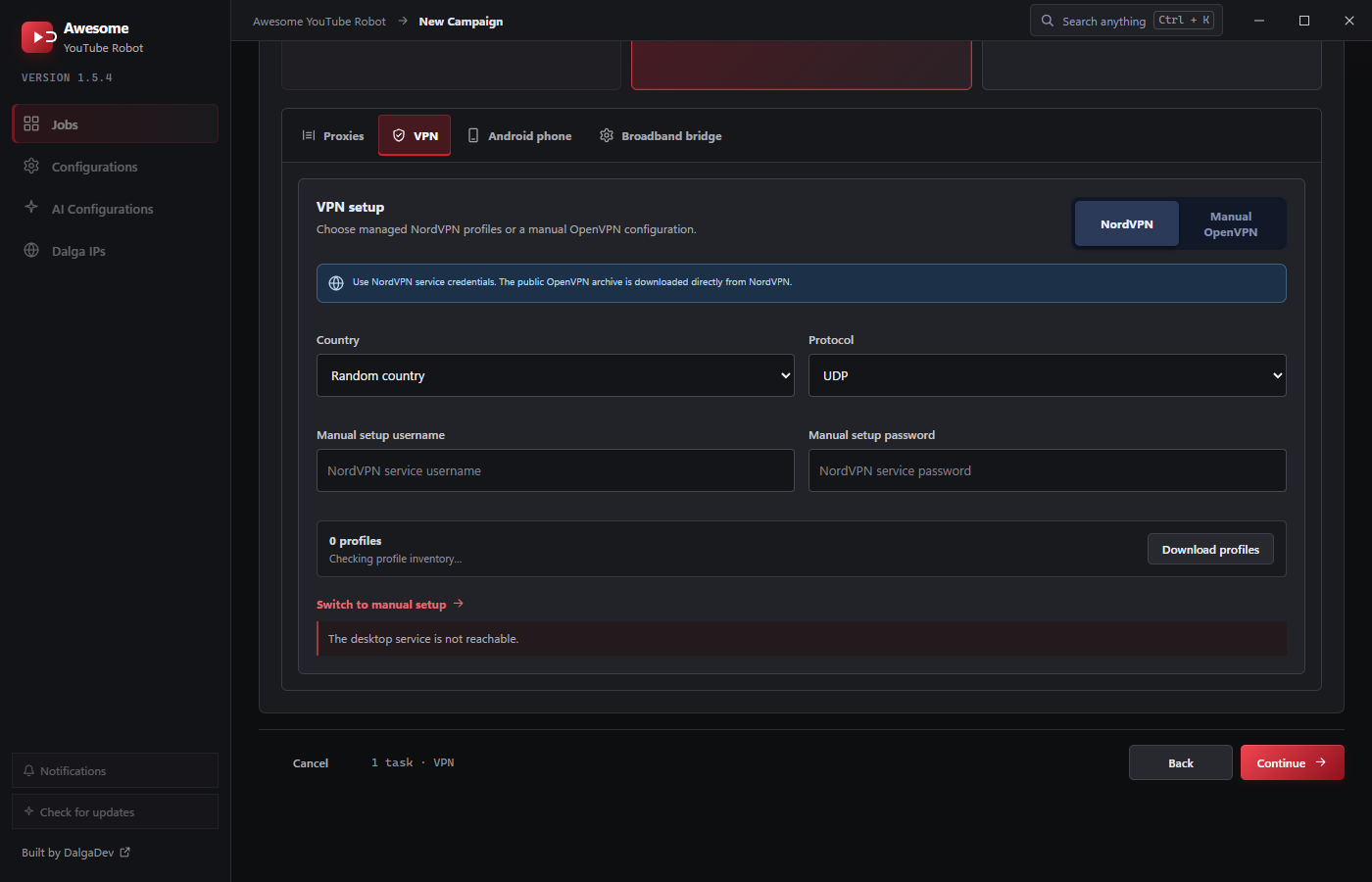Image resolution: width=1372 pixels, height=882 pixels.
Task: Click the Android phone device icon
Action: click(x=473, y=136)
